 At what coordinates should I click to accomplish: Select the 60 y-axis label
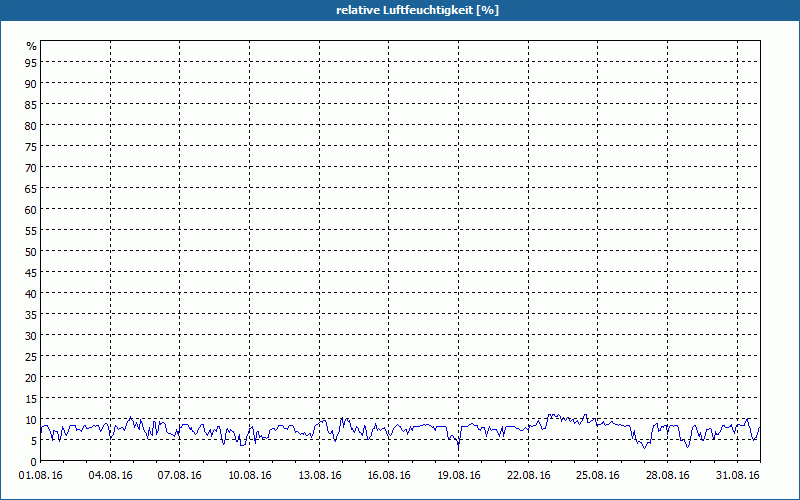pos(31,210)
